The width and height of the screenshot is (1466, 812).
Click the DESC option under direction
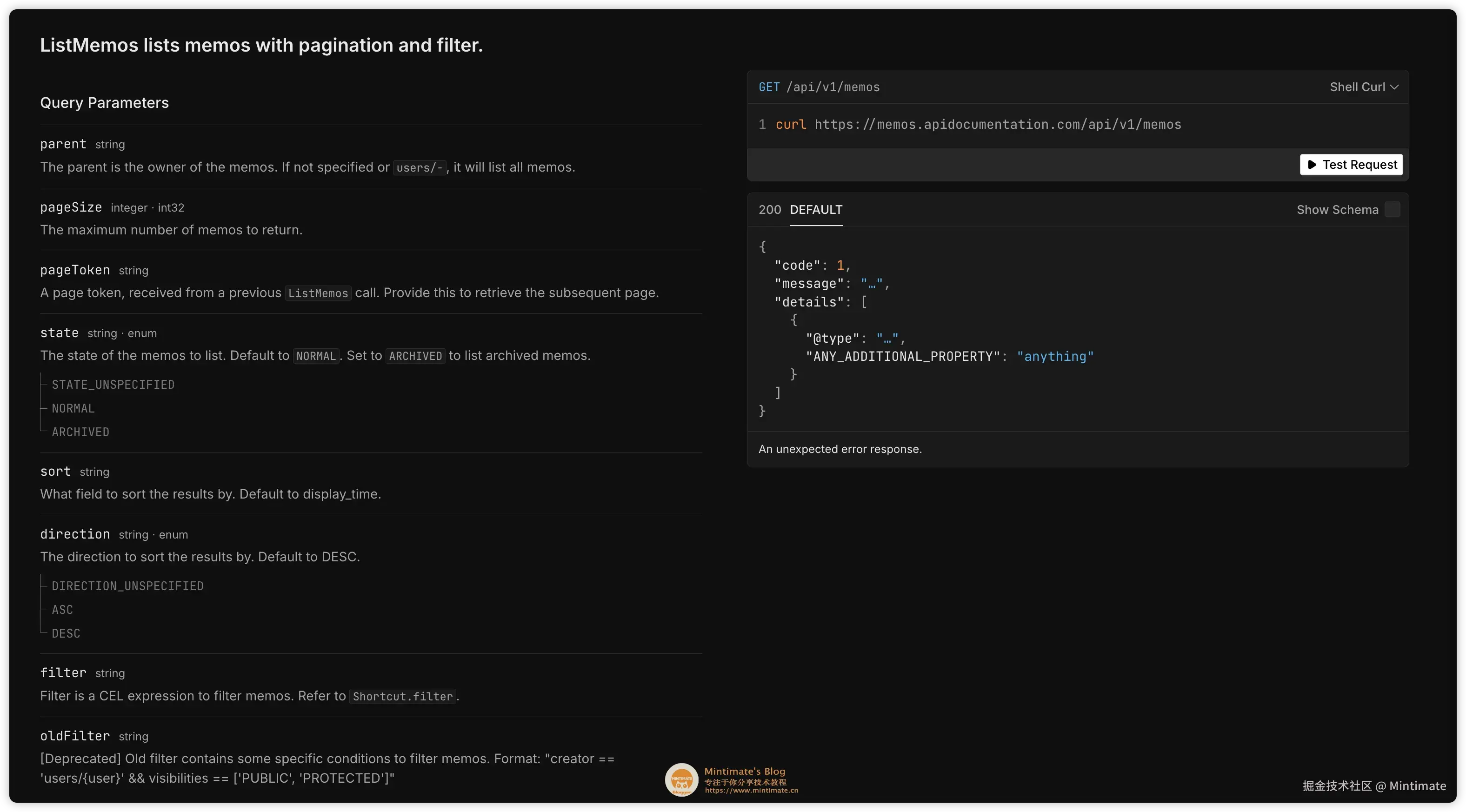coord(66,633)
